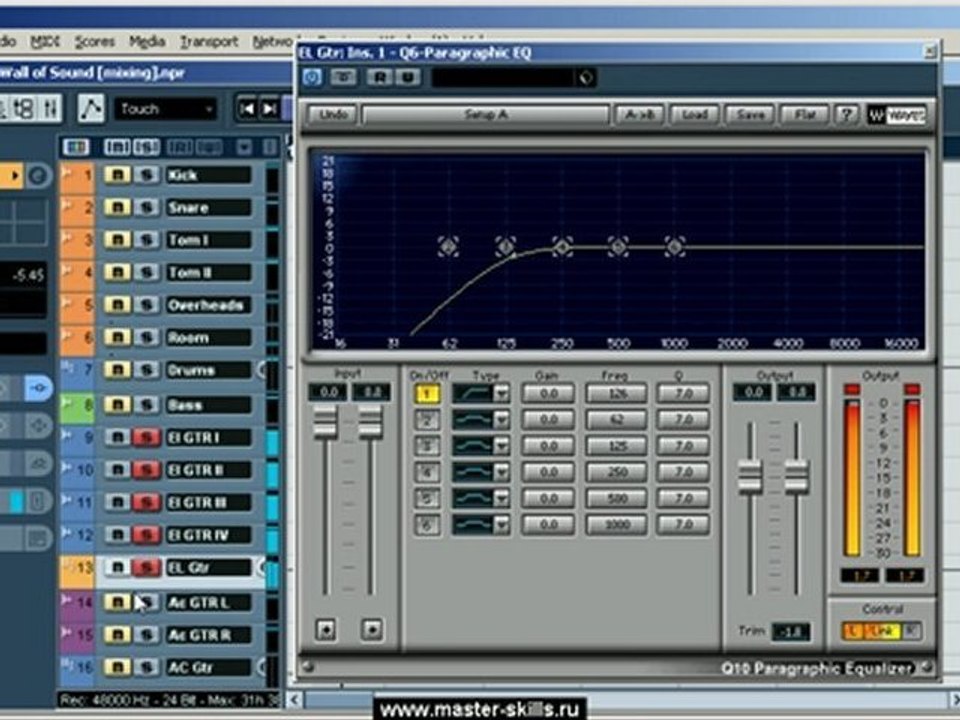Enable Write automation (W) in plugin header
Image resolution: width=960 pixels, height=720 pixels.
pos(408,78)
